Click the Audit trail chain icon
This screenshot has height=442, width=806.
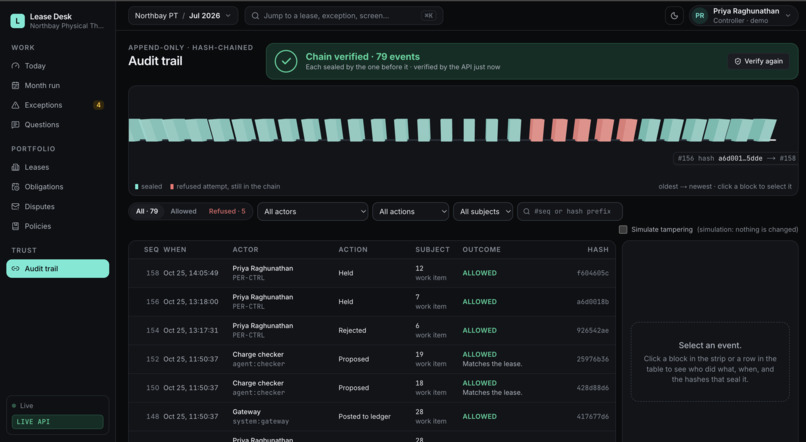pyautogui.click(x=15, y=268)
